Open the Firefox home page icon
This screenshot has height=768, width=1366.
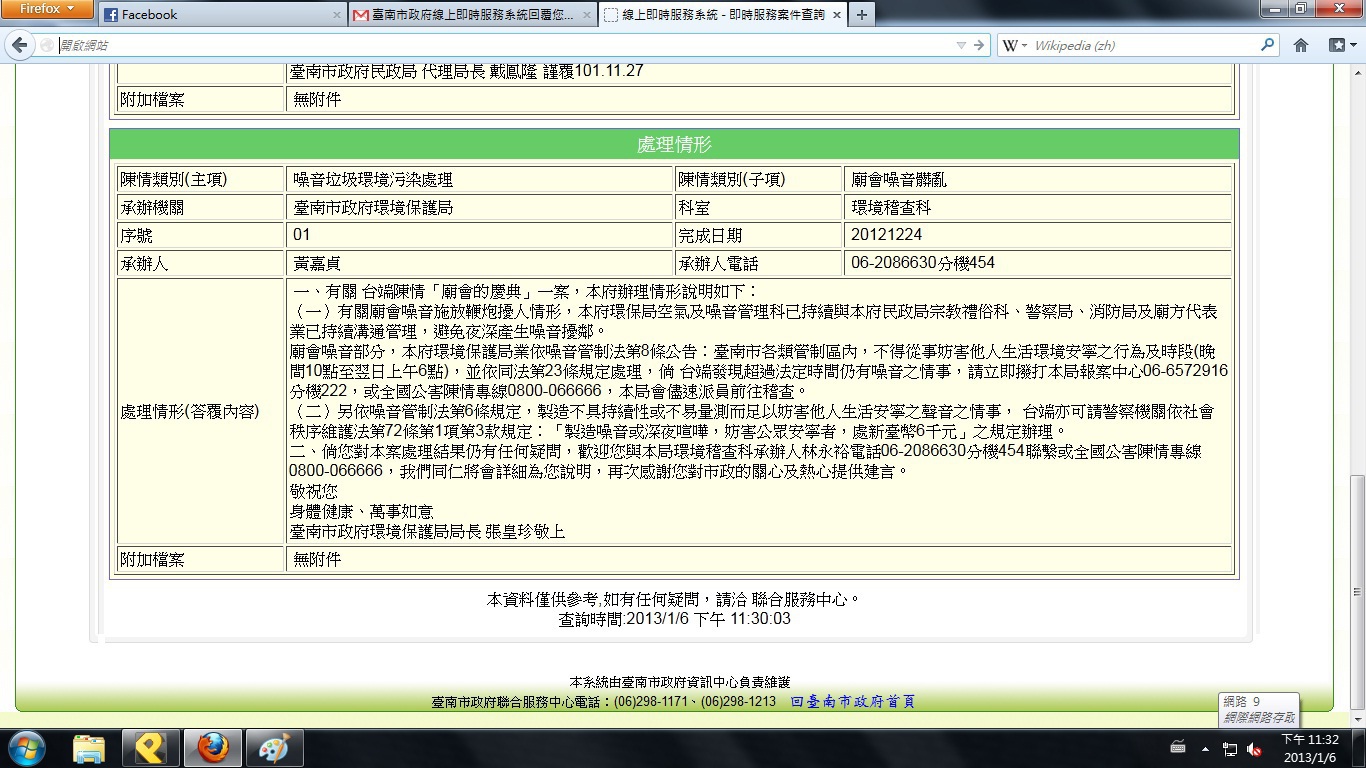[x=1301, y=45]
